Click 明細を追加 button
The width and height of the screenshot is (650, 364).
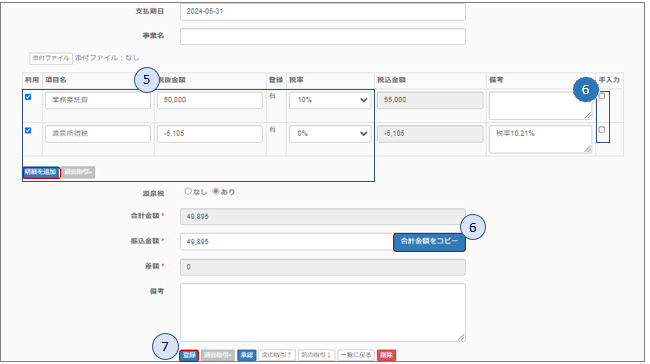(x=41, y=172)
